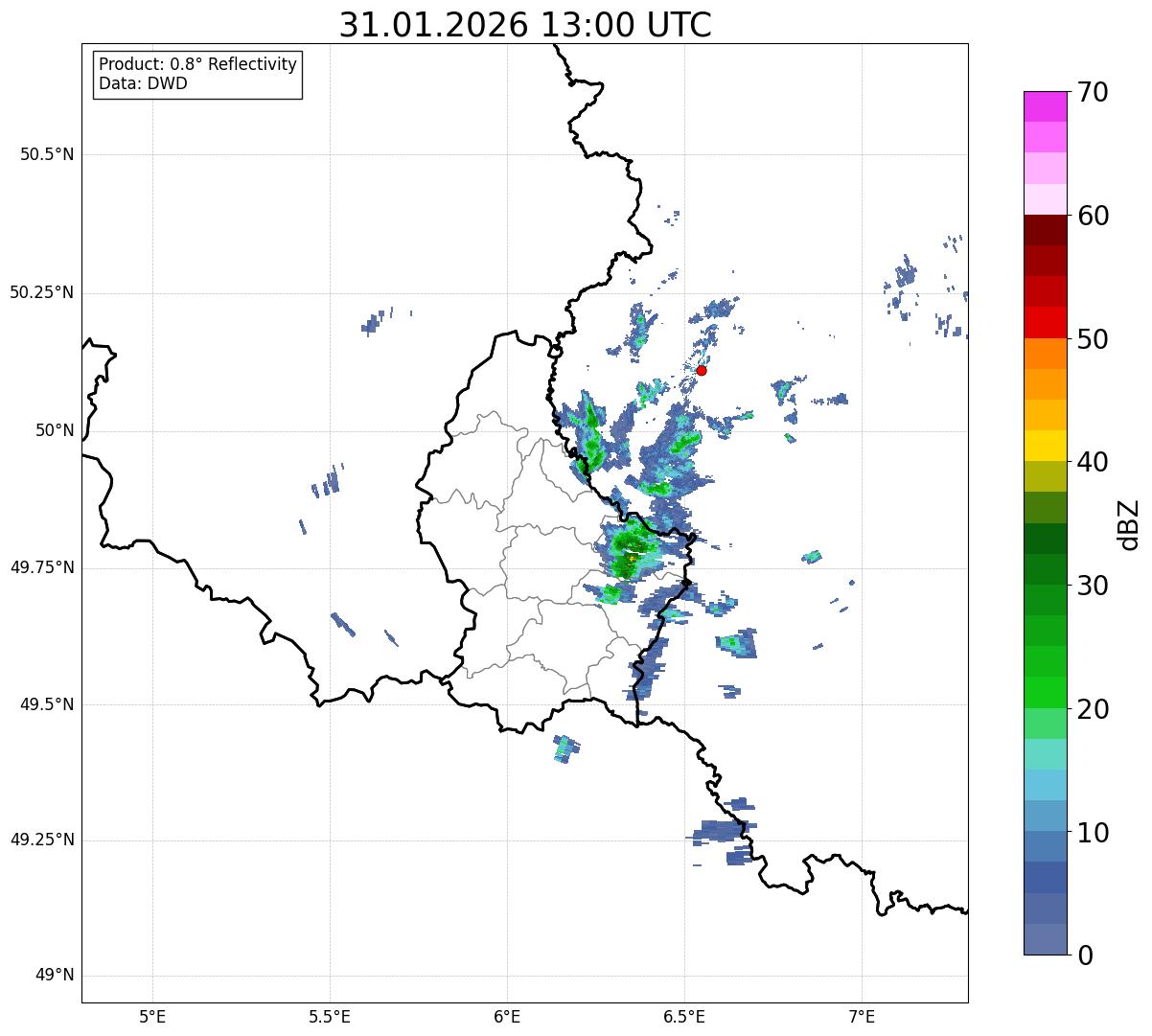Click the 49.25°N latitude label
Image resolution: width=1152 pixels, height=1036 pixels.
pos(41,840)
